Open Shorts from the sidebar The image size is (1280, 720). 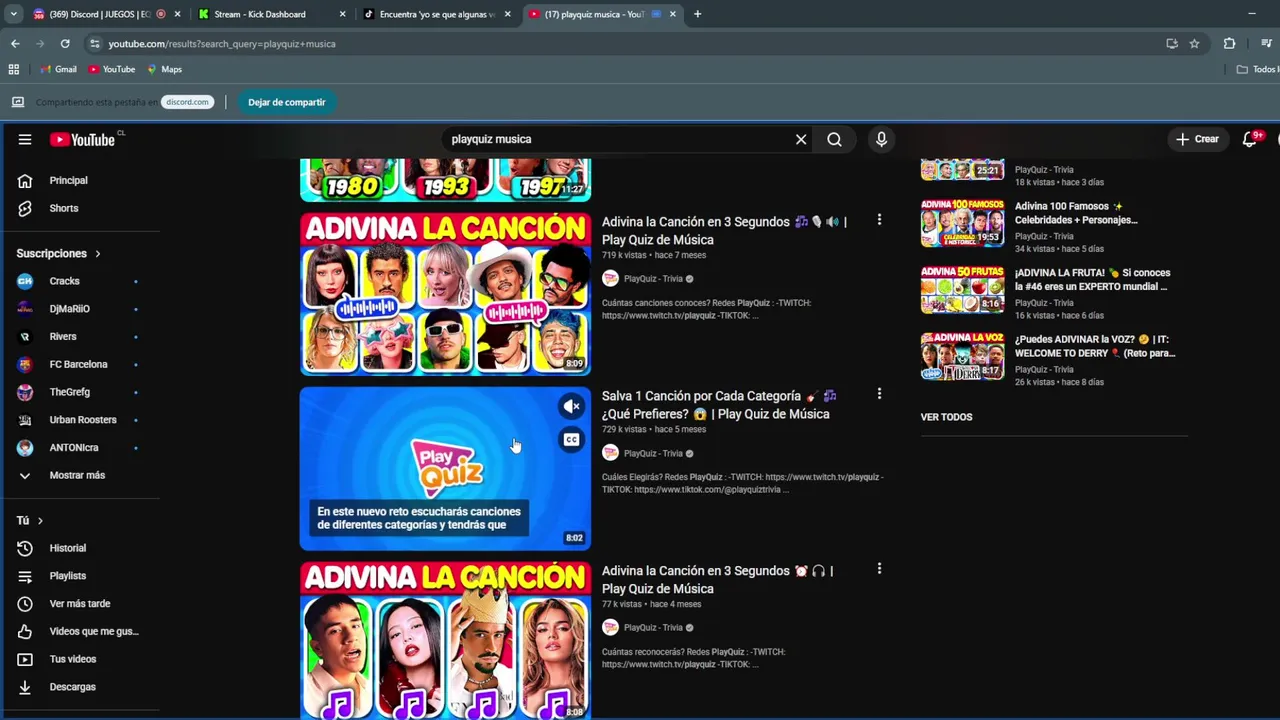[x=64, y=208]
